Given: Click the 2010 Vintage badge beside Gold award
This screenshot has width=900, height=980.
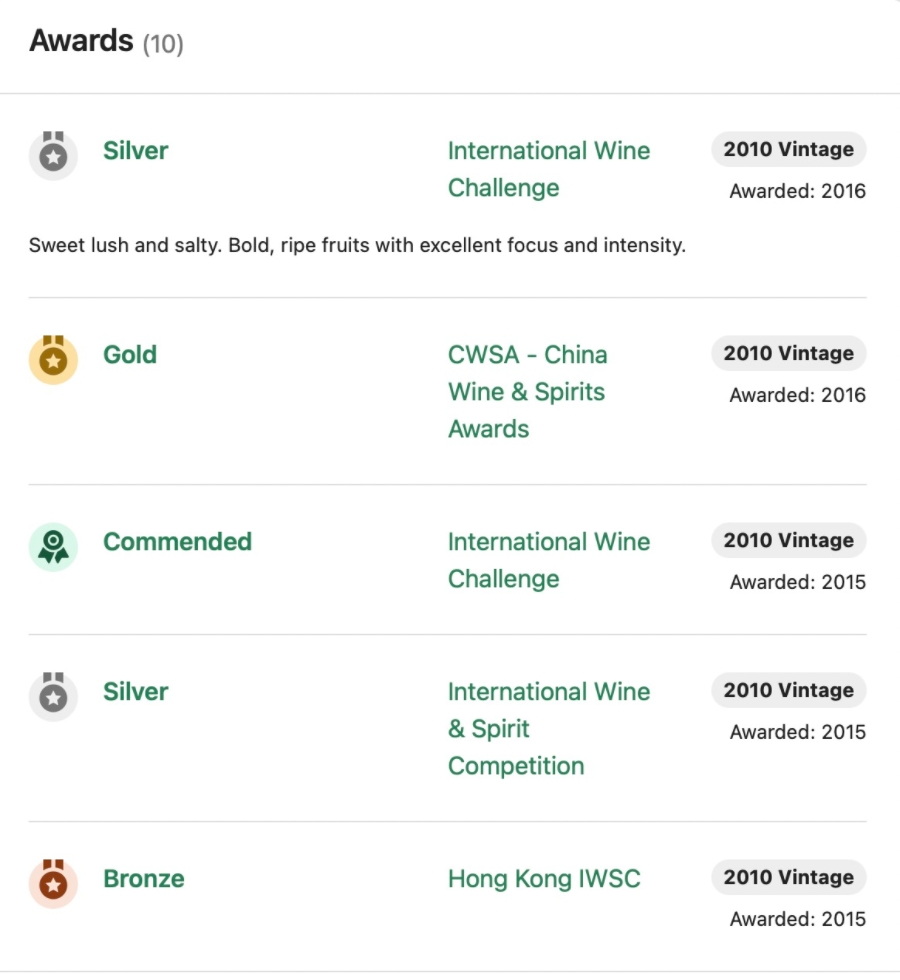Looking at the screenshot, I should click(x=788, y=353).
